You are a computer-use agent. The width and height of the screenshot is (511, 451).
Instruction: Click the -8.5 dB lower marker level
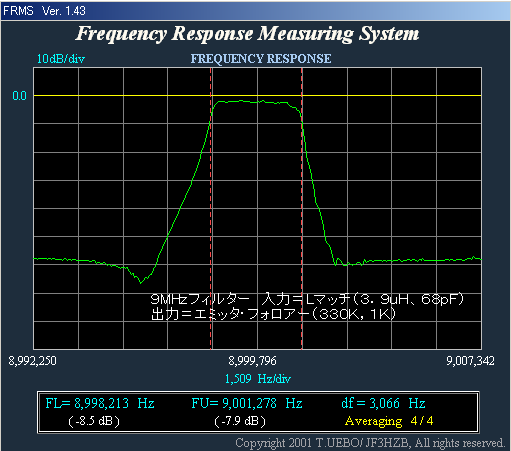[x=94, y=421]
